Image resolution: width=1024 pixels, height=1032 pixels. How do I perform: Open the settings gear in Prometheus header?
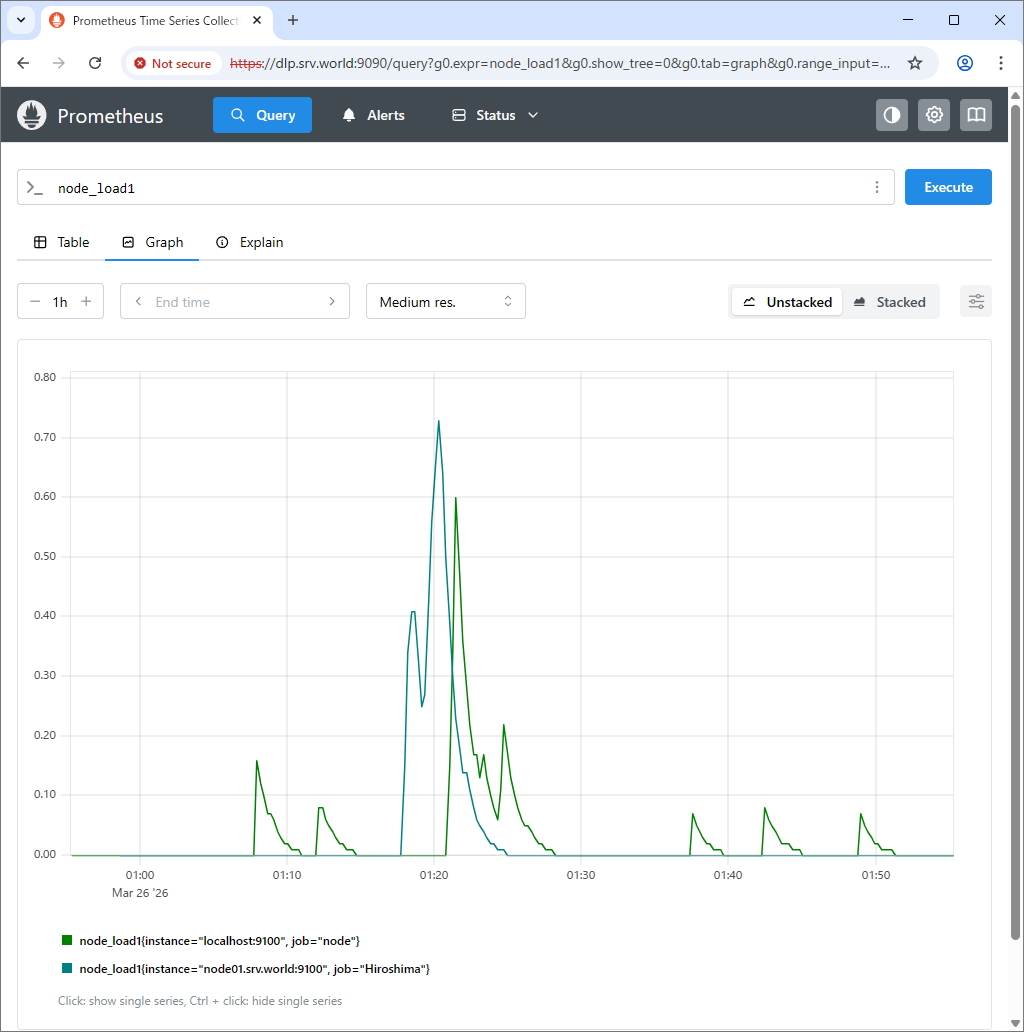tap(934, 115)
